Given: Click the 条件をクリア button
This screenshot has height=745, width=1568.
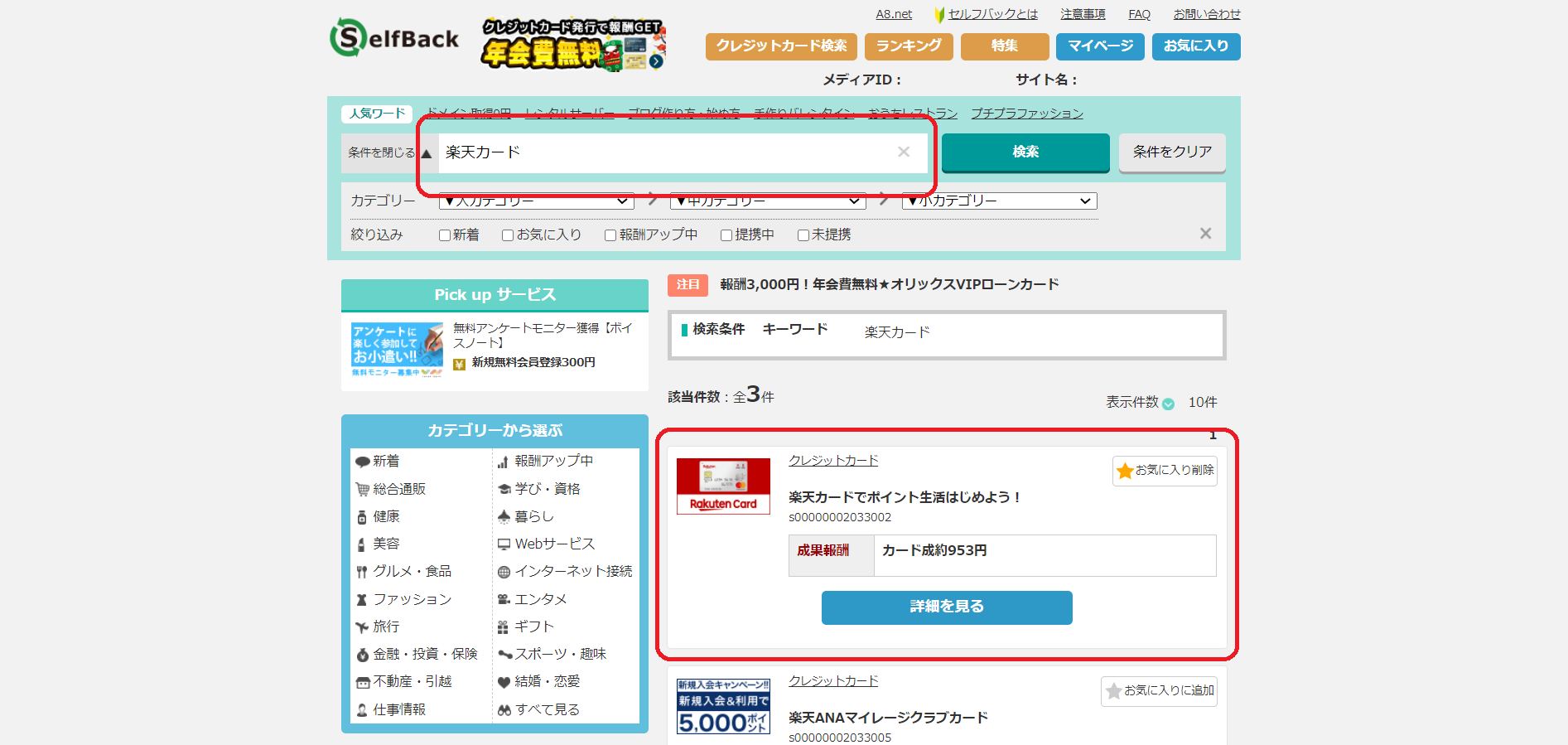Looking at the screenshot, I should 1172,152.
